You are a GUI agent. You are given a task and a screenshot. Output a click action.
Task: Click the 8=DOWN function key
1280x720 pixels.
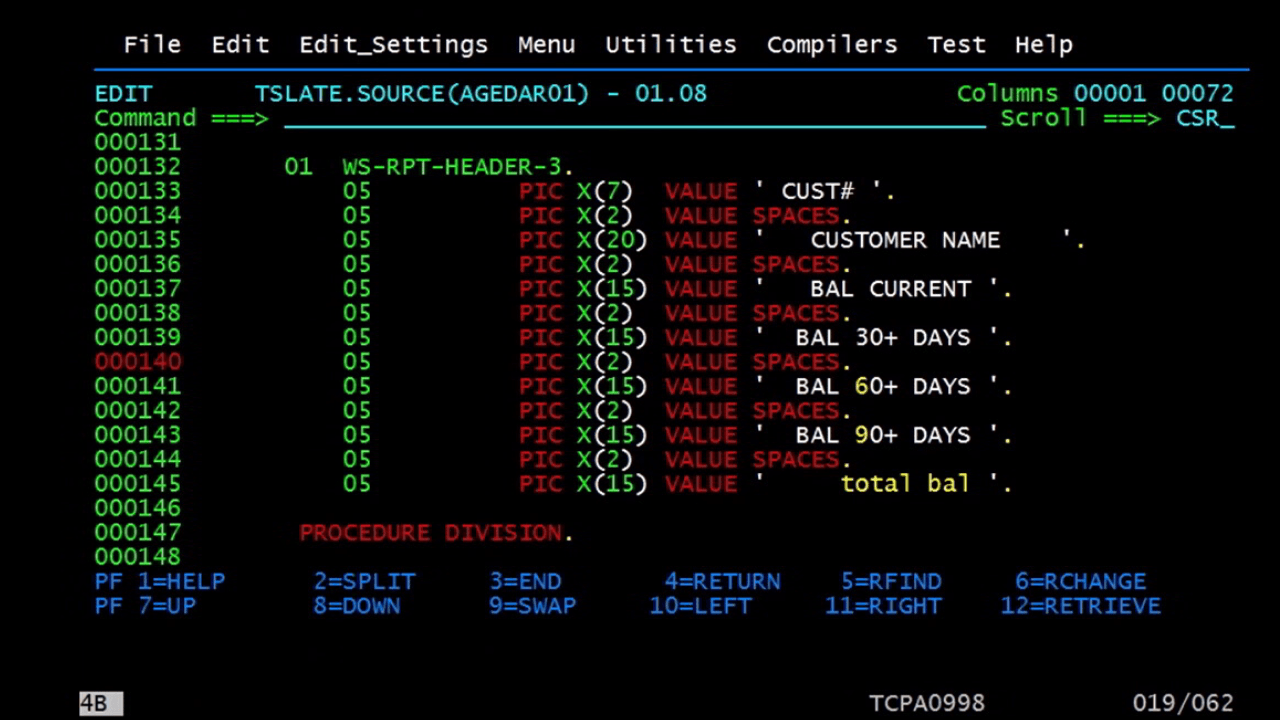(x=356, y=606)
